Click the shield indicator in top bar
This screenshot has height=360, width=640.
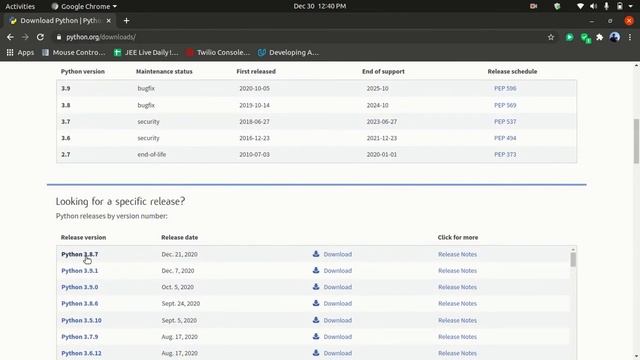pyautogui.click(x=557, y=6)
